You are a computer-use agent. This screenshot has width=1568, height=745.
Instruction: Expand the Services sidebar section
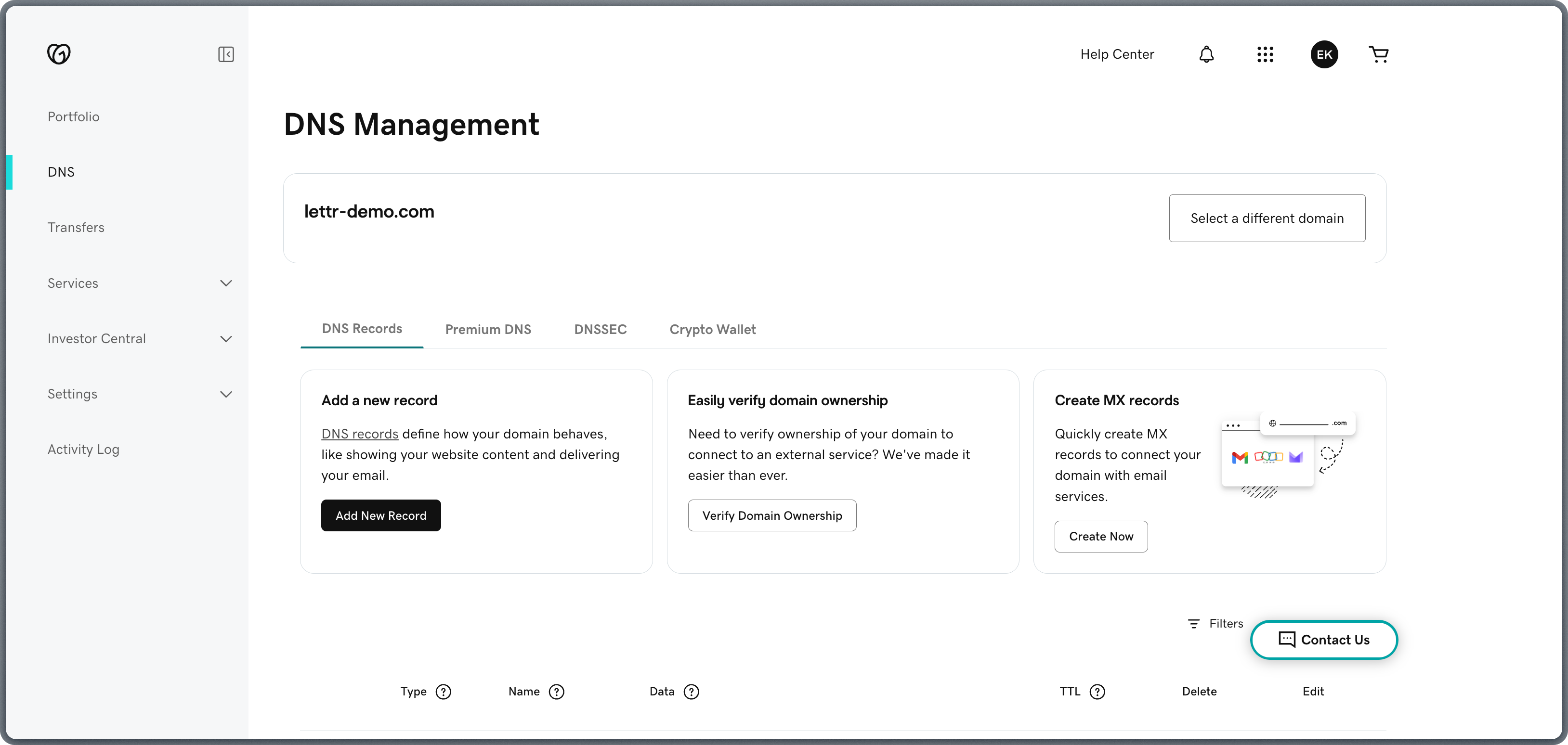(226, 283)
